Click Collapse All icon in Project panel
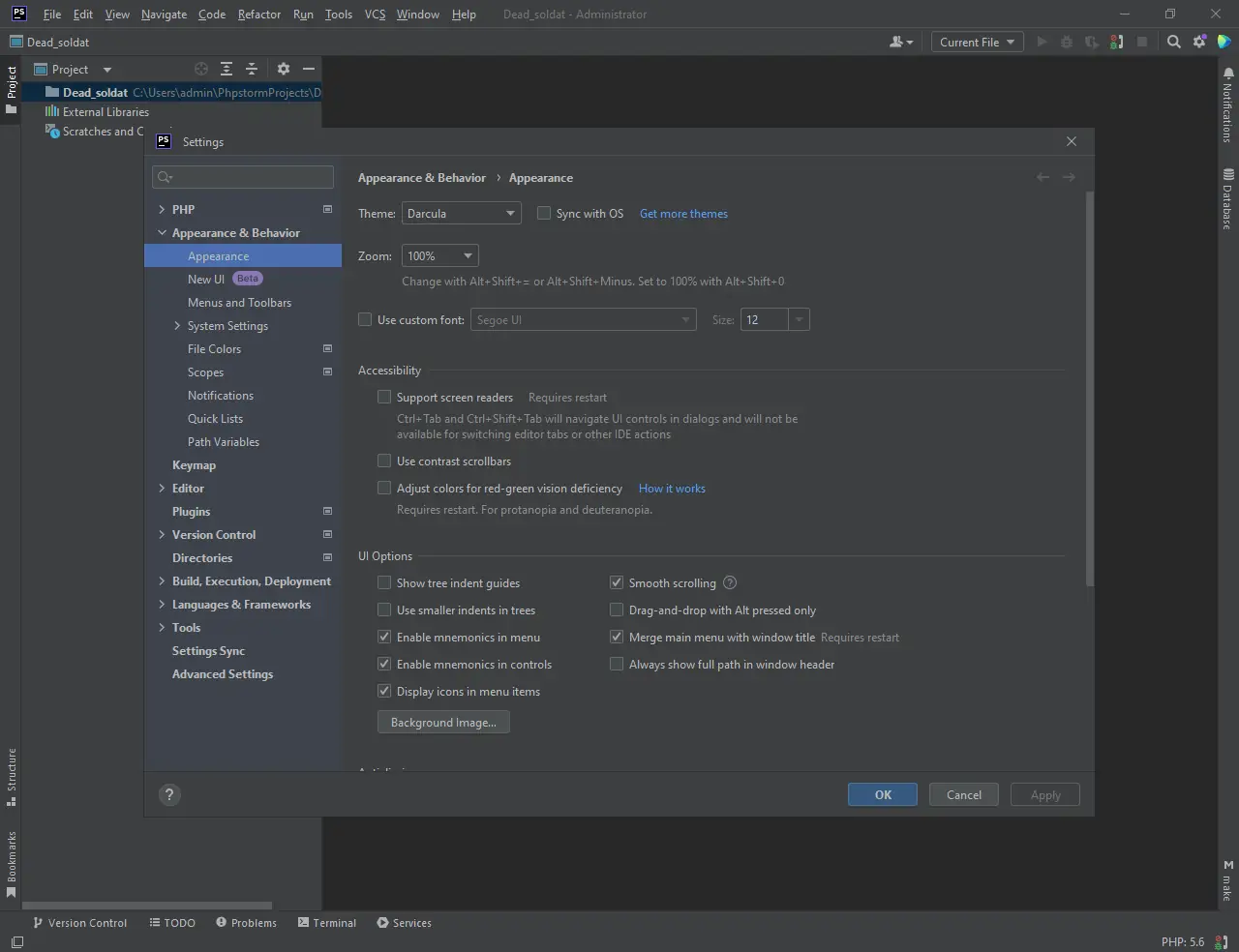 click(252, 69)
